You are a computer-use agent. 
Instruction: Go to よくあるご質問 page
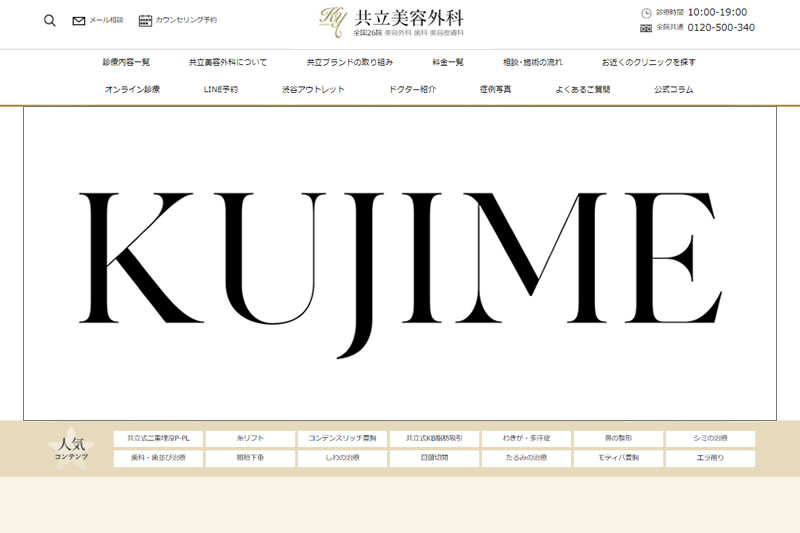[x=583, y=89]
